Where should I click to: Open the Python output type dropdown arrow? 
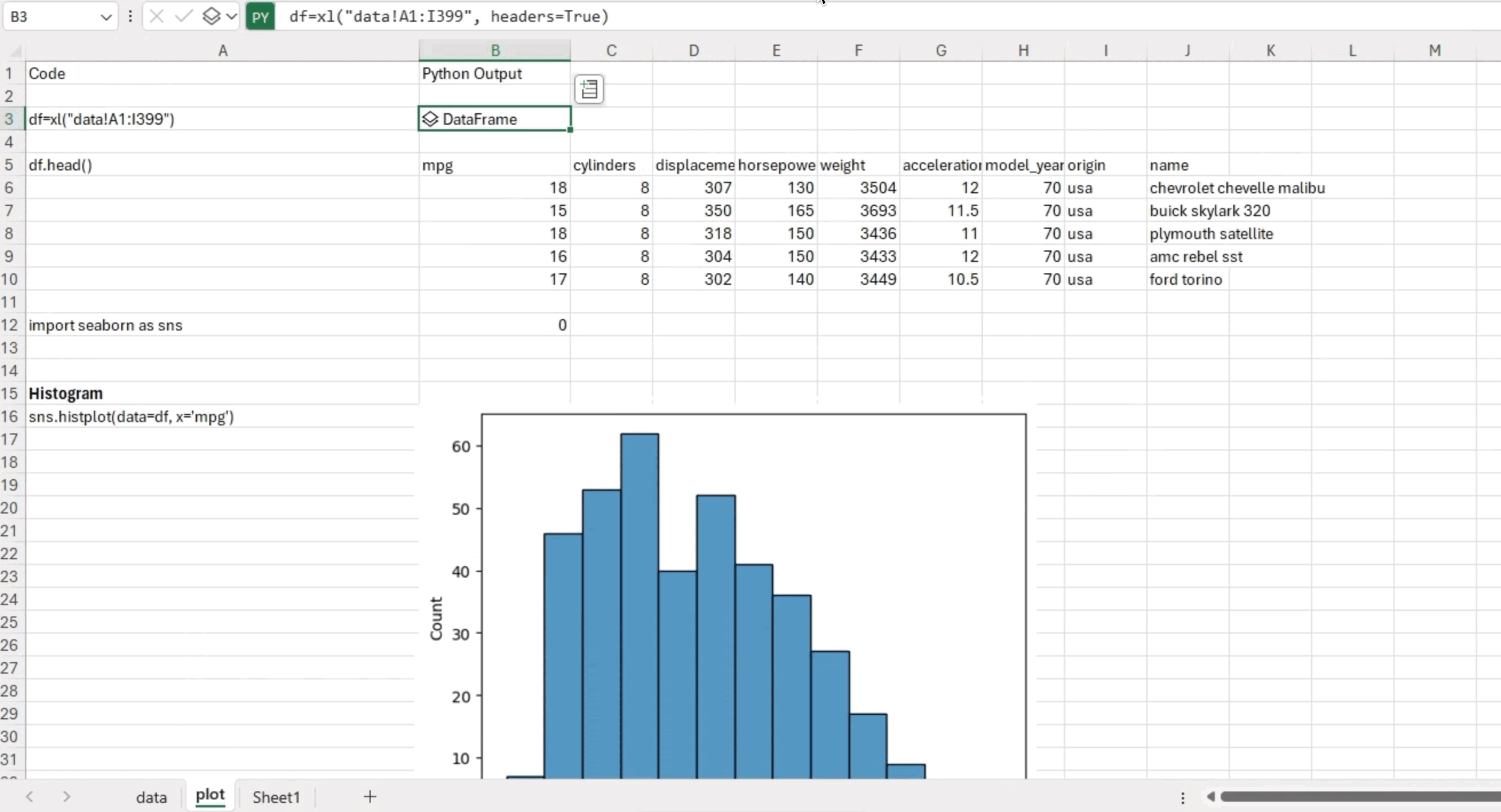(231, 17)
